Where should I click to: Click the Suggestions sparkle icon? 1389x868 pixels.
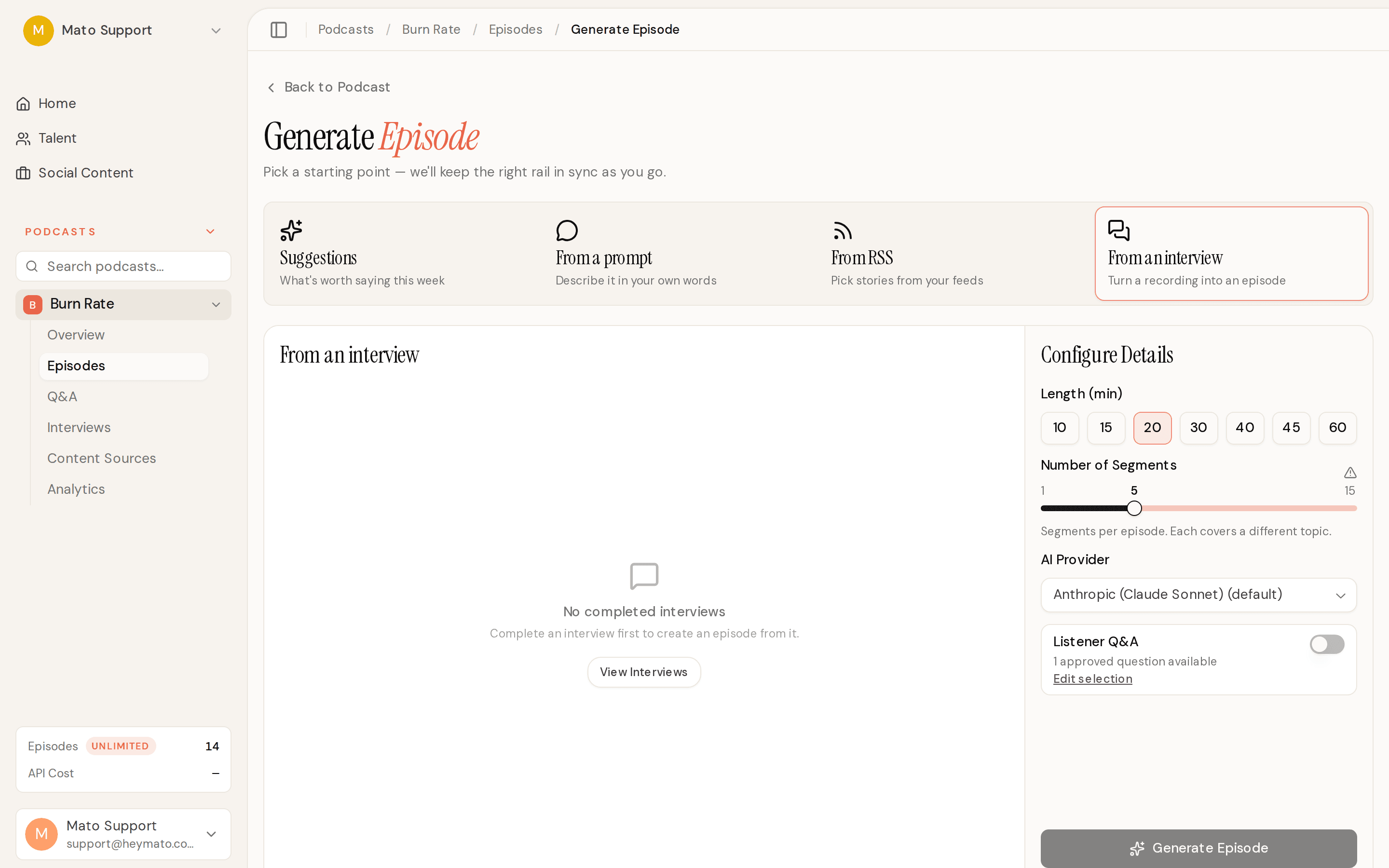pos(291,231)
